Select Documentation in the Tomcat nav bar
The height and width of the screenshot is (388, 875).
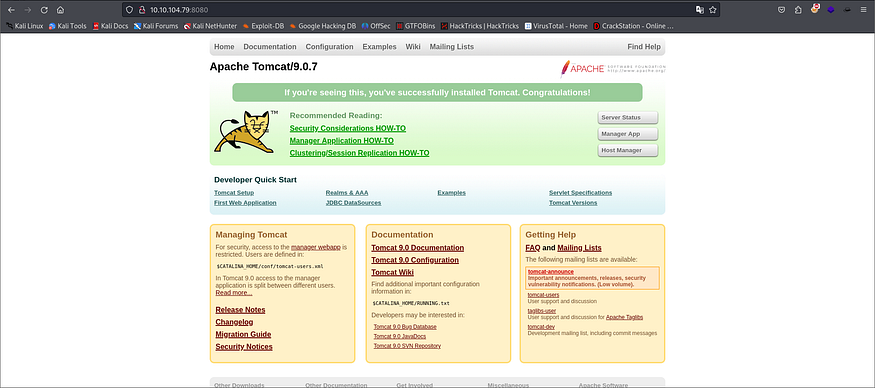click(270, 47)
